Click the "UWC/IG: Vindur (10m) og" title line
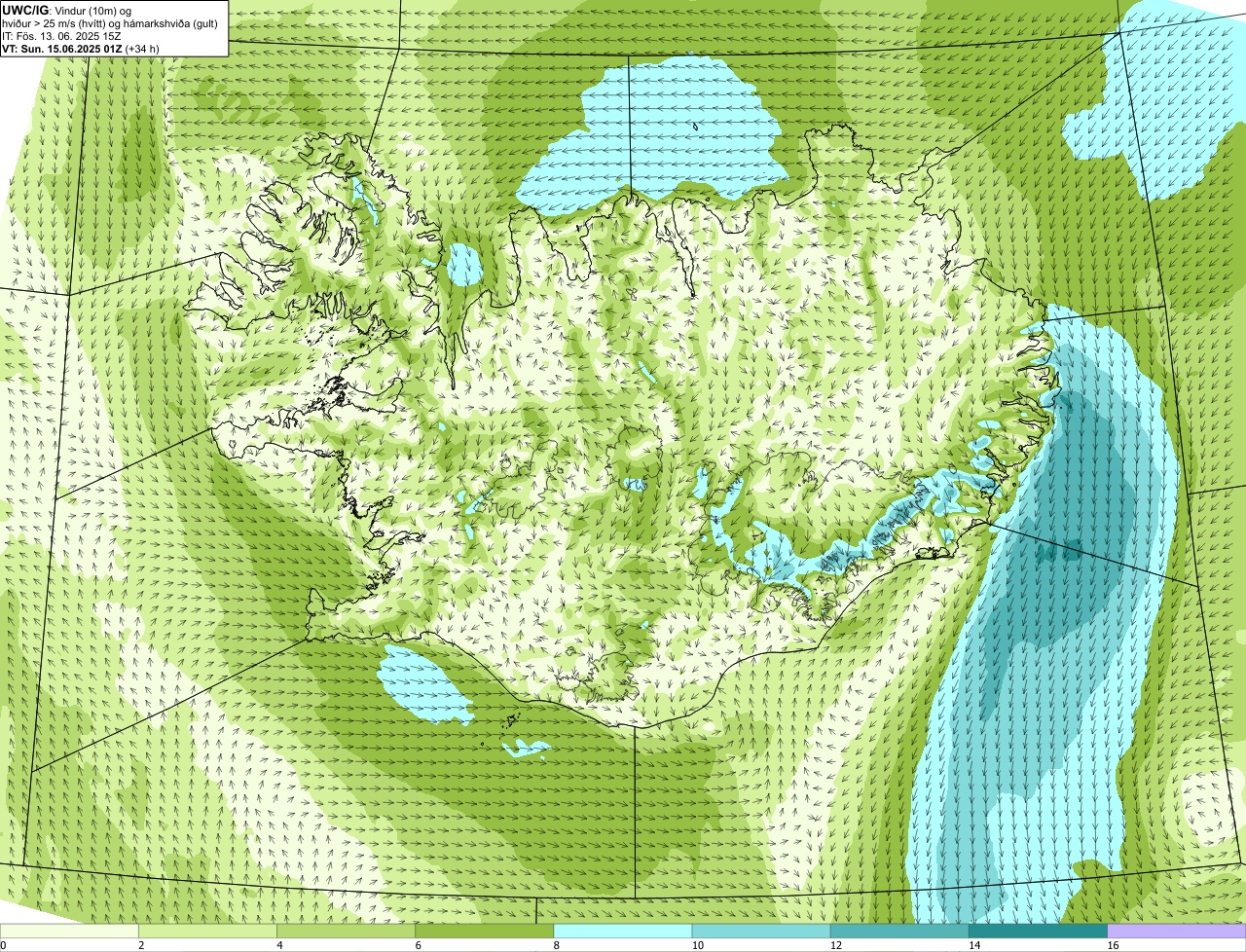This screenshot has height=952, width=1246. tap(67, 10)
